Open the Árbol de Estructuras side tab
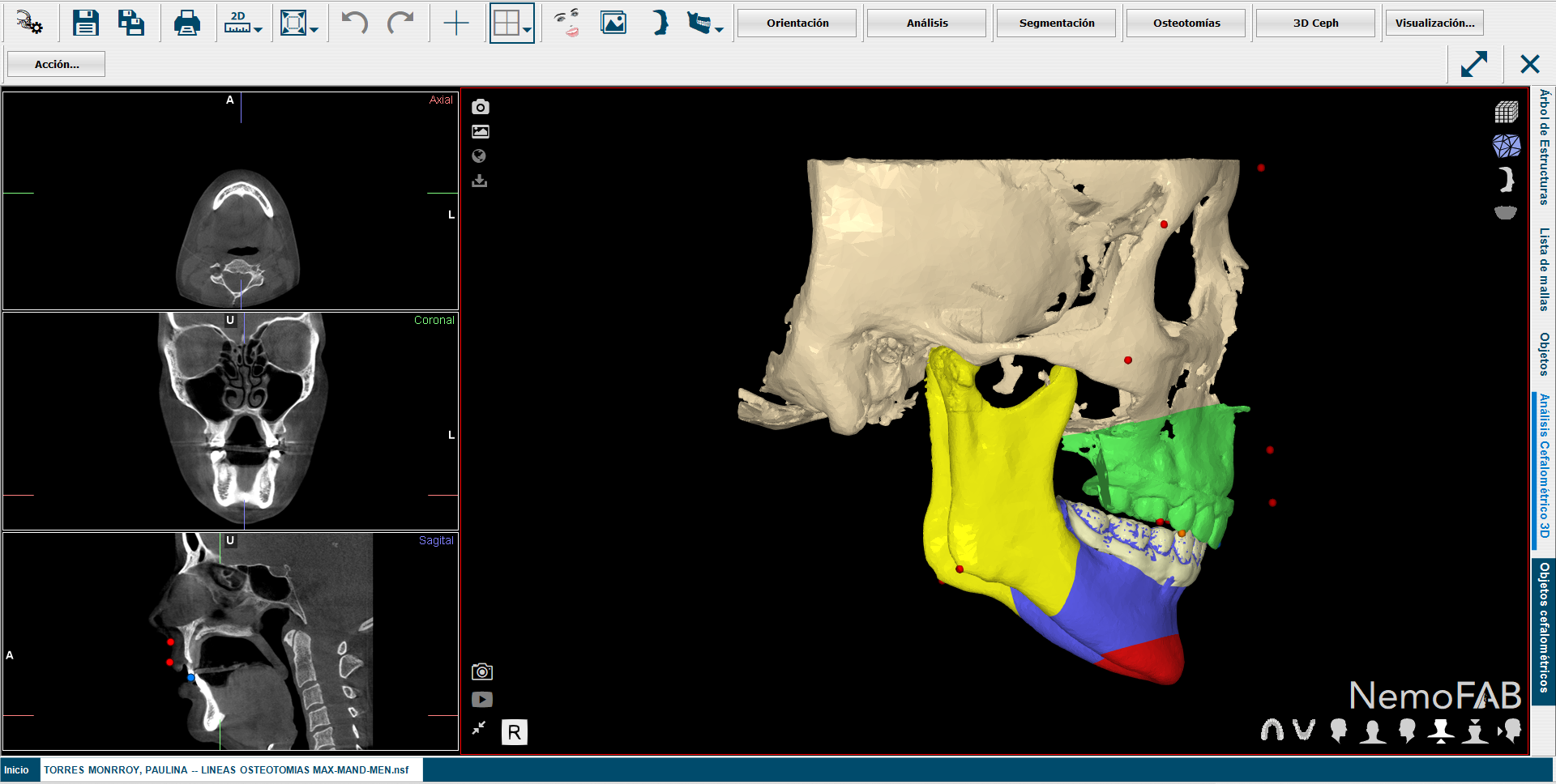 click(1544, 147)
